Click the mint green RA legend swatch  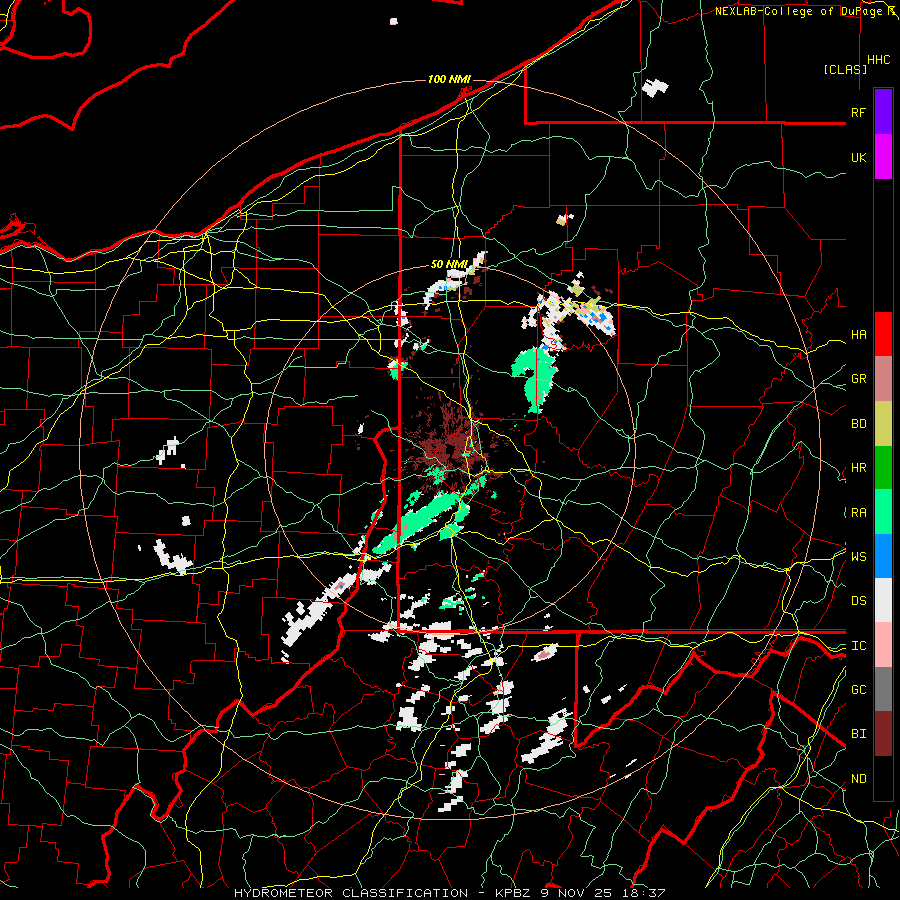tap(883, 512)
